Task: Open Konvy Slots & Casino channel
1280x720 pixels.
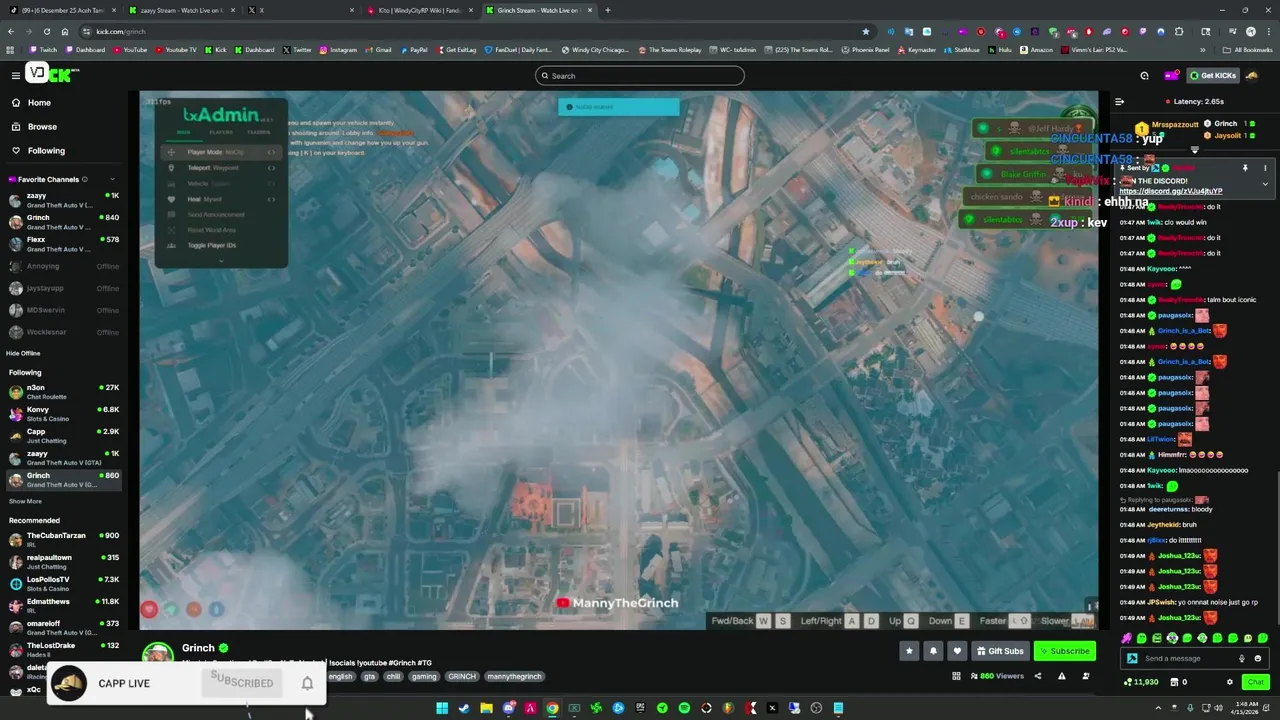Action: pyautogui.click(x=64, y=414)
